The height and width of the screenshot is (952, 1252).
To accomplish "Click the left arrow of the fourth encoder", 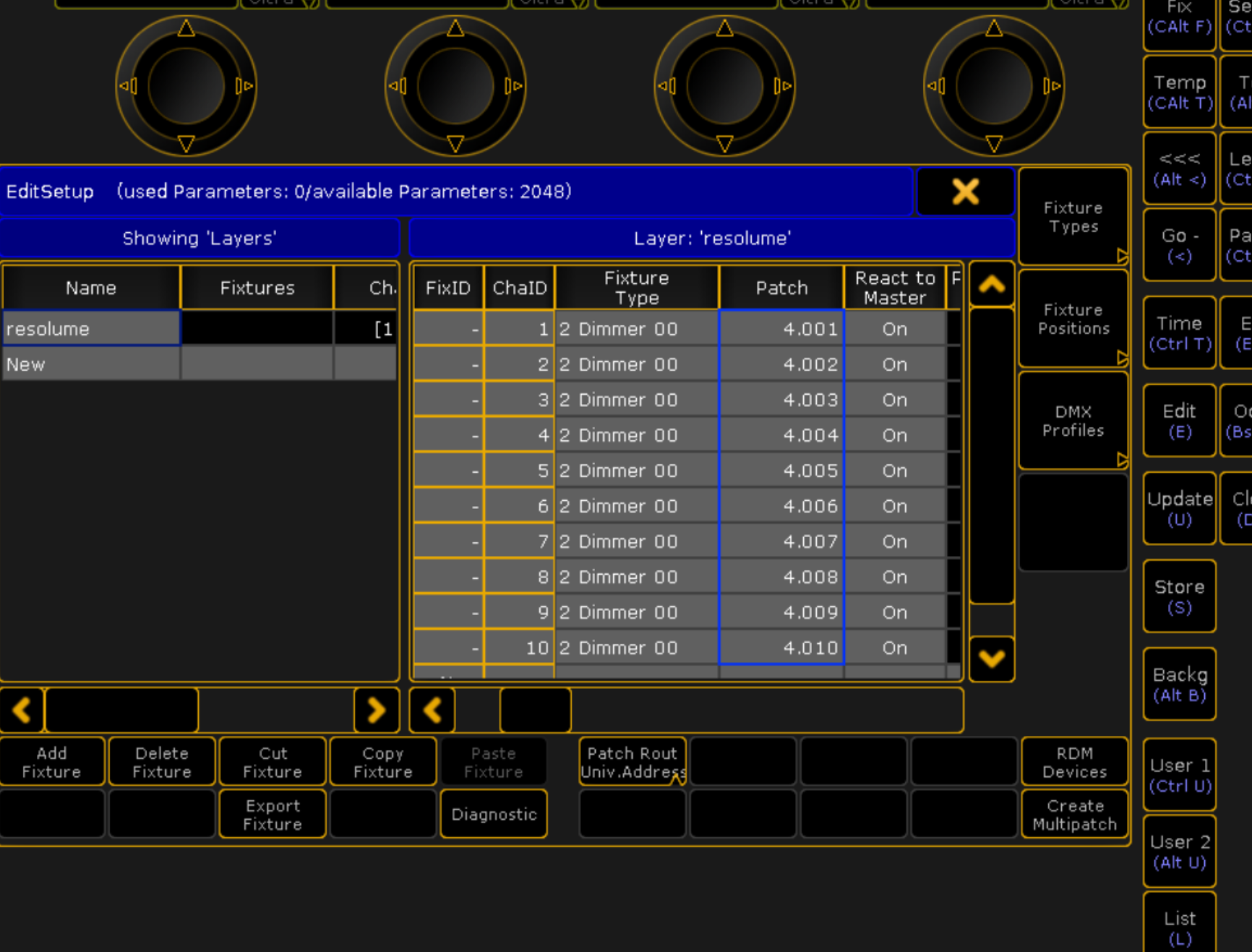I will point(935,86).
